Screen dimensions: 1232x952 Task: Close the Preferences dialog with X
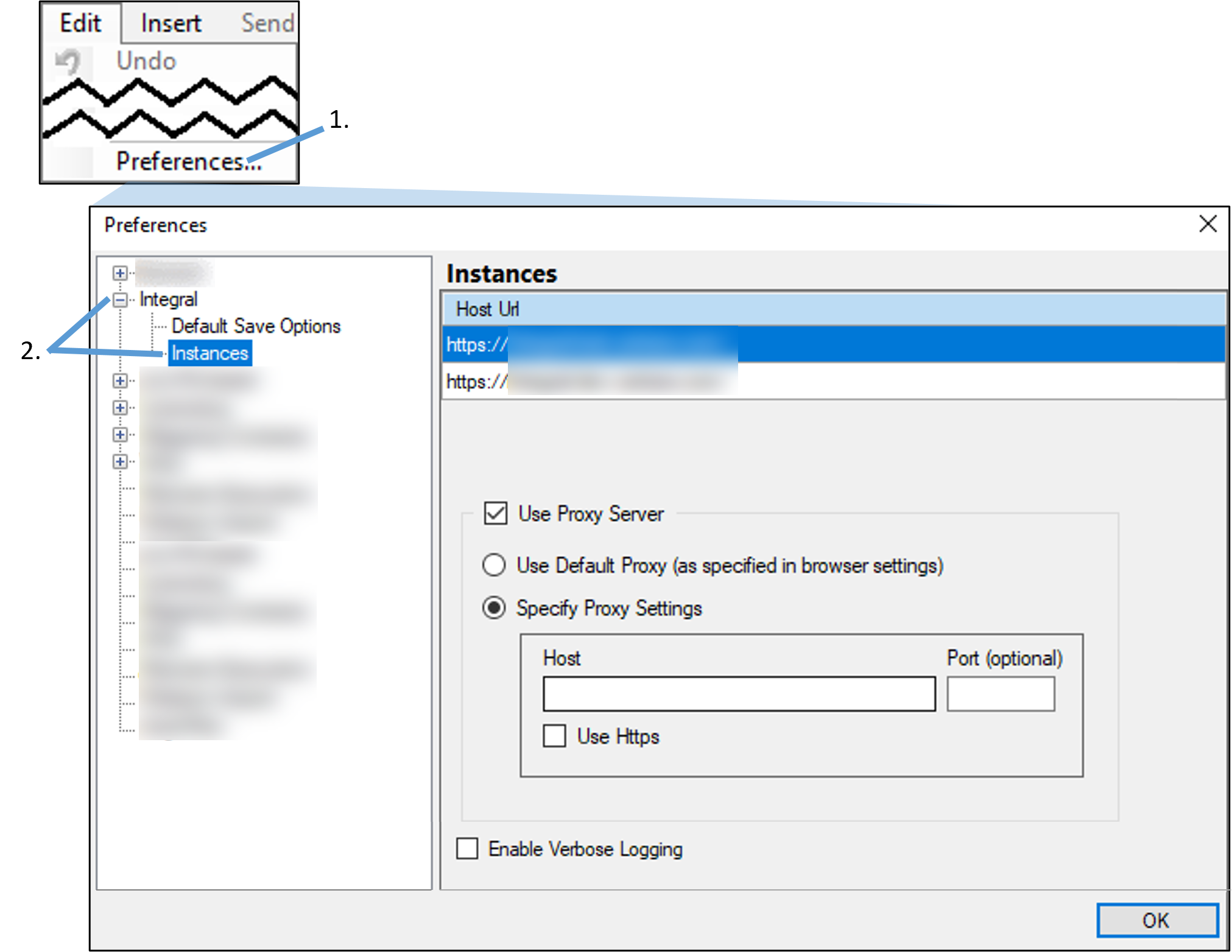[x=1207, y=224]
